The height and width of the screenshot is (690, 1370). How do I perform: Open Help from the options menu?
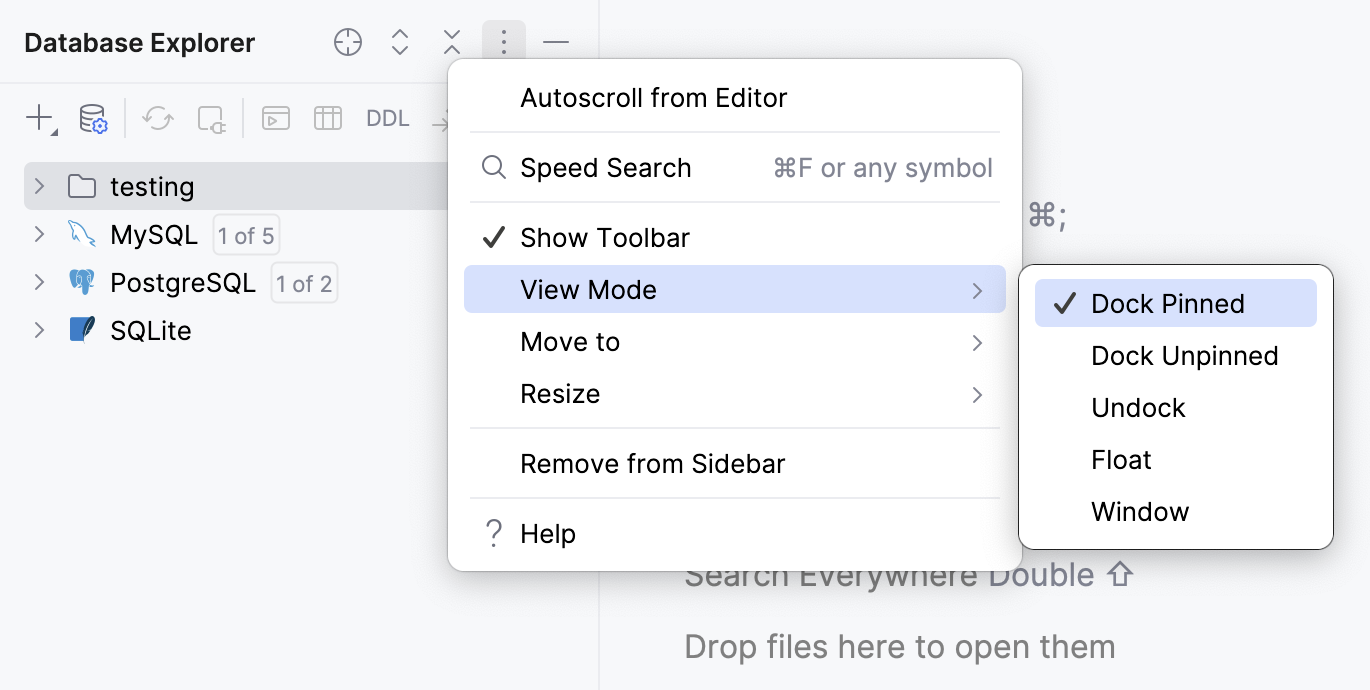pyautogui.click(x=548, y=533)
